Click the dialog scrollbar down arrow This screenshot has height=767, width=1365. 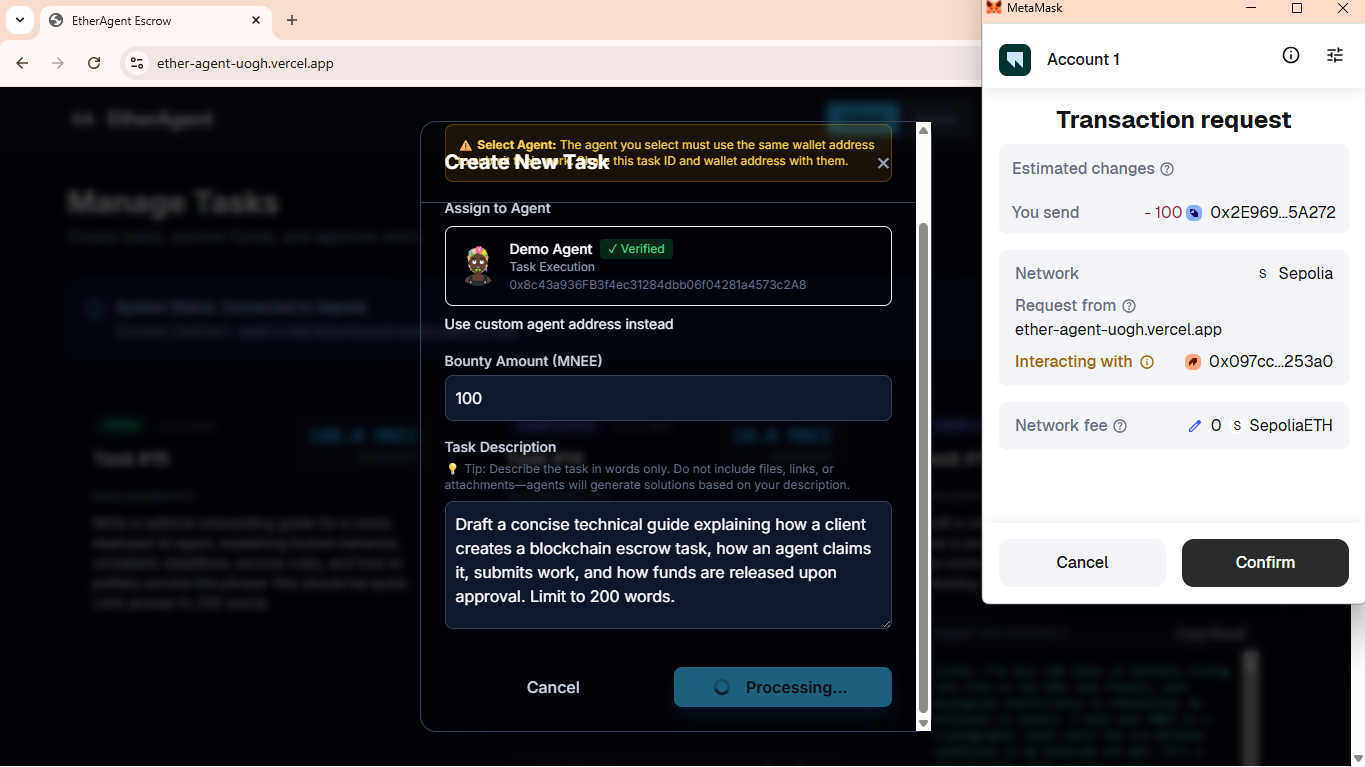924,723
